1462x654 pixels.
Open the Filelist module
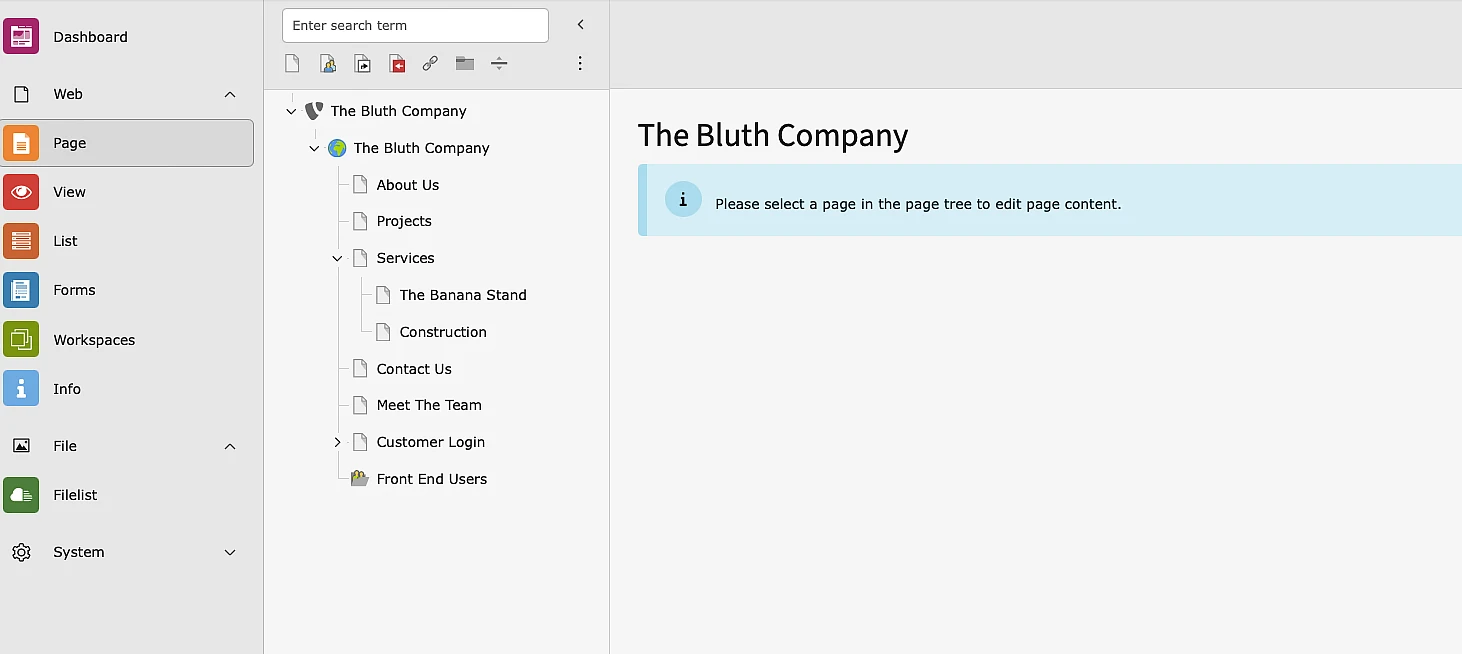click(x=75, y=495)
